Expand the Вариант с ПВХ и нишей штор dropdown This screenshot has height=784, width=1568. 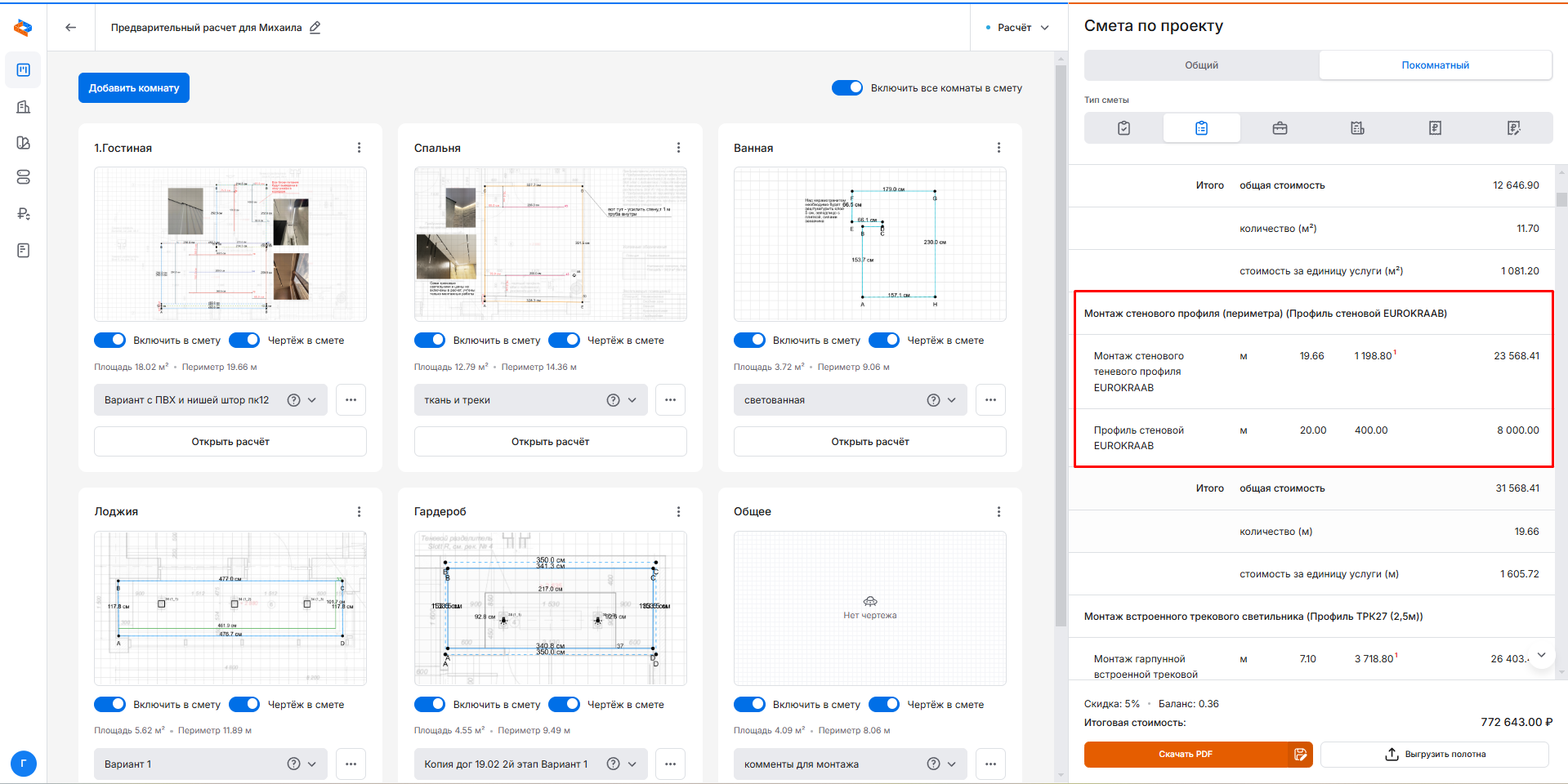click(312, 400)
